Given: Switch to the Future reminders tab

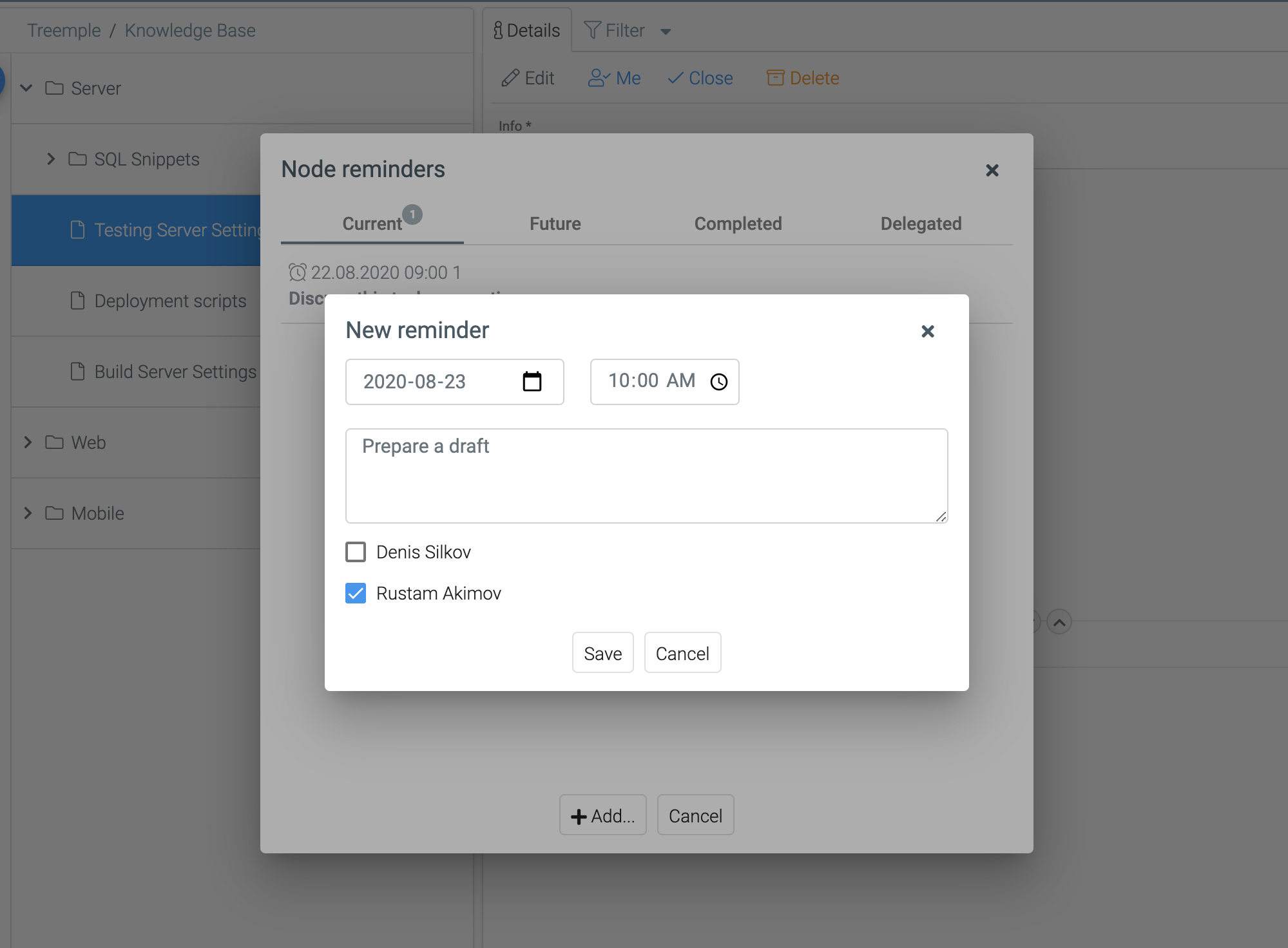Looking at the screenshot, I should (x=555, y=223).
